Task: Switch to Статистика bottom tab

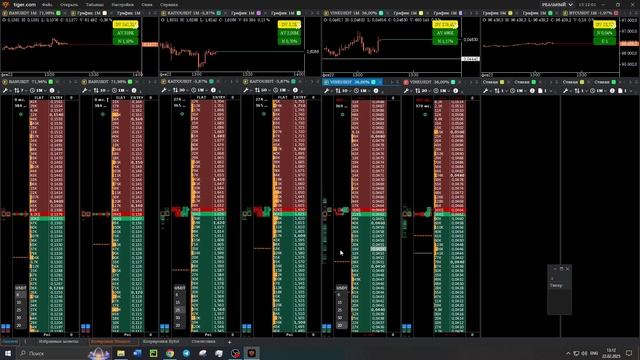Action: click(203, 342)
